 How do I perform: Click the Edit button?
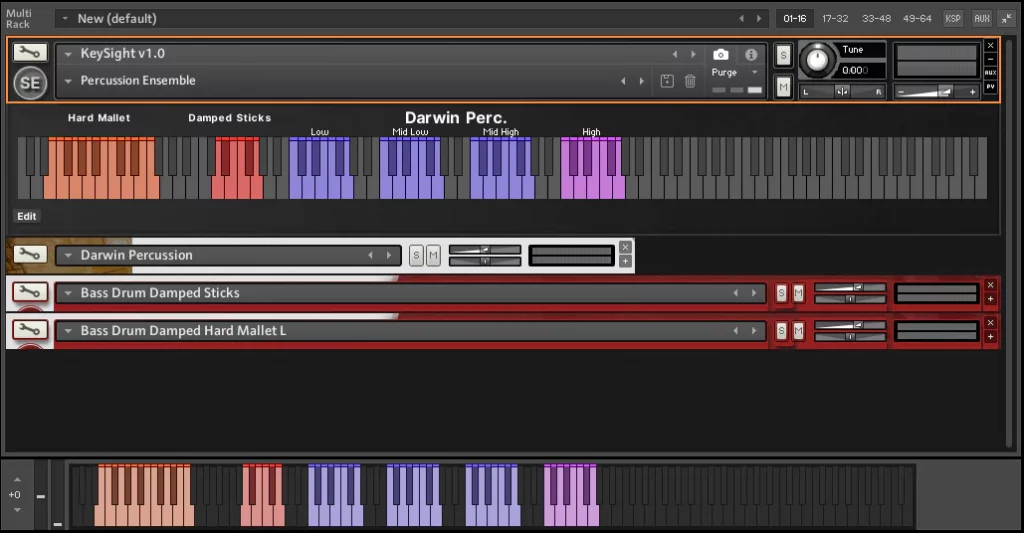(27, 216)
